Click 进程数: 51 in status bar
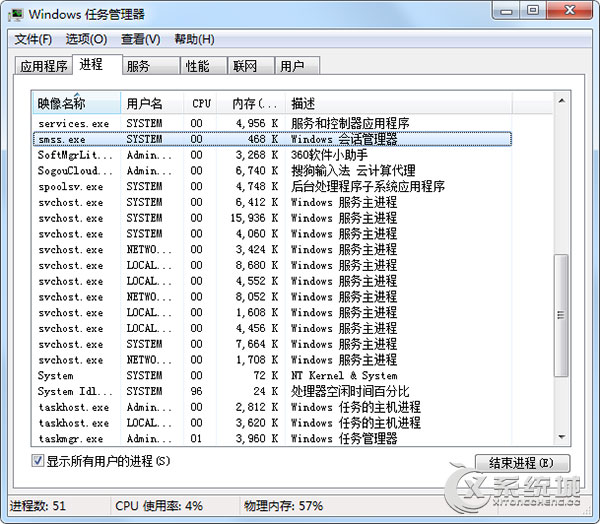600x524 pixels. 38,506
